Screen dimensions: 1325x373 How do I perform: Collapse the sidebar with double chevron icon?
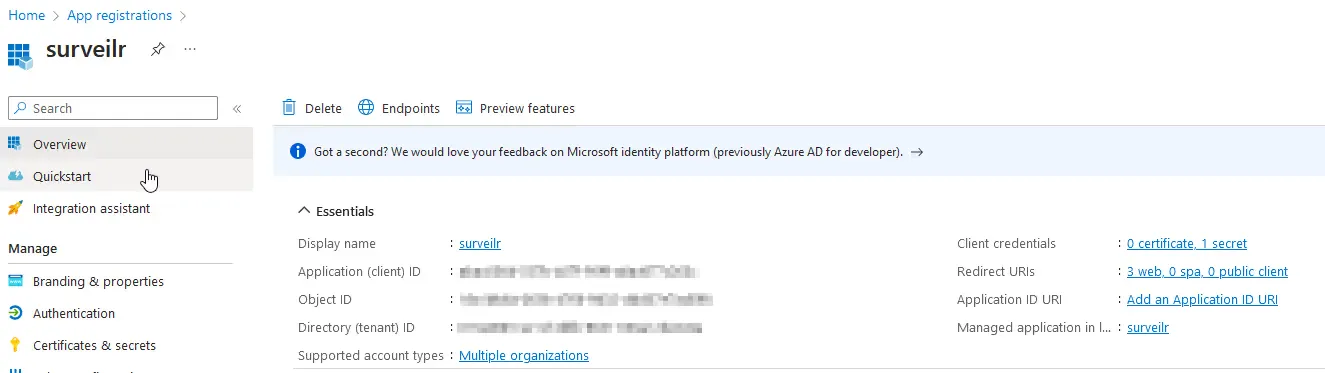[x=237, y=109]
